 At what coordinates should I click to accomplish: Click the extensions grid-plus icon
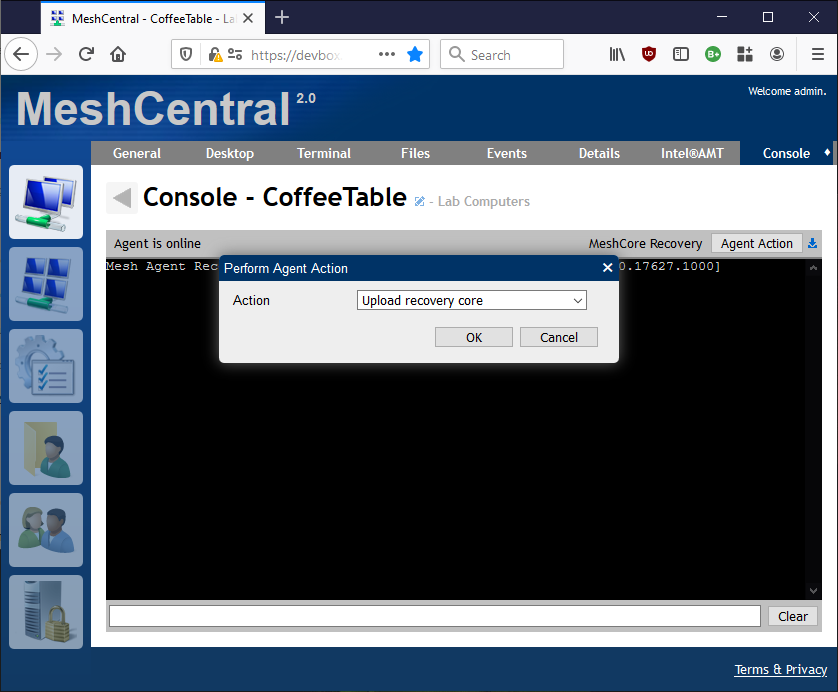[745, 54]
